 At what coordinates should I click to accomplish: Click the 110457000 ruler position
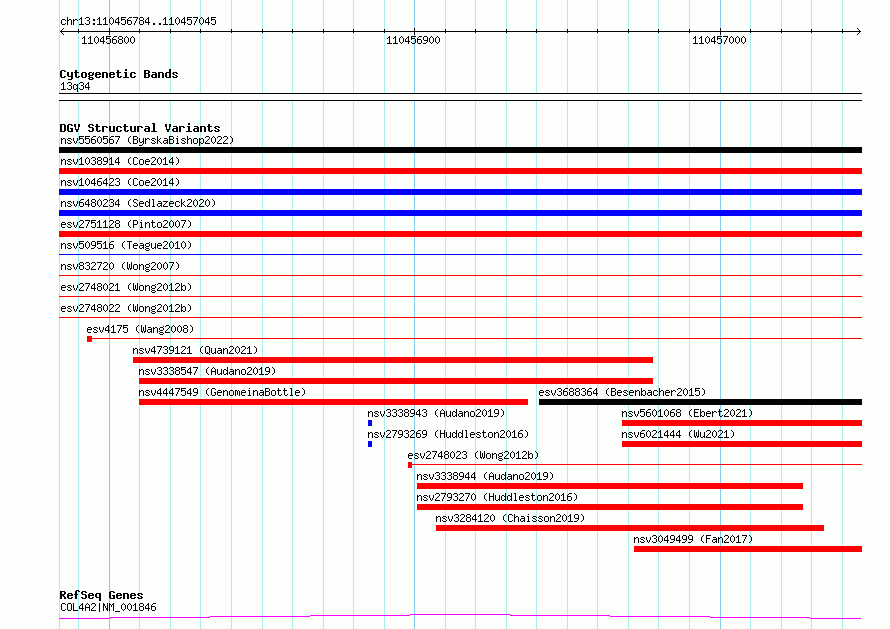tap(719, 40)
